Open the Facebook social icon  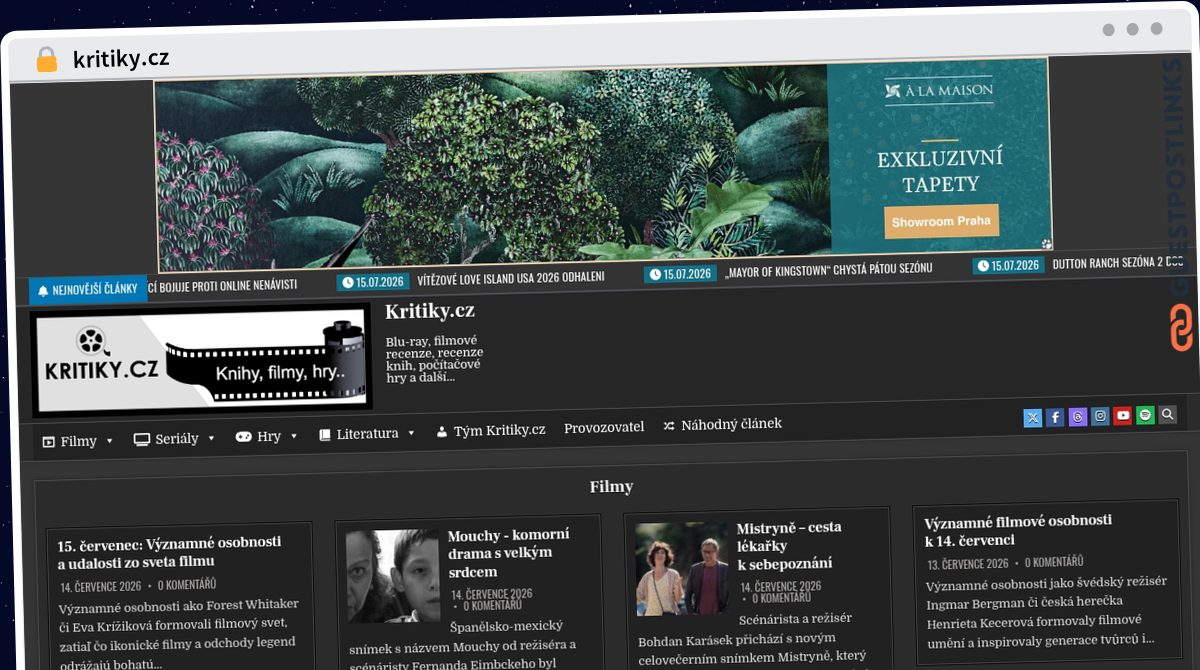1055,418
